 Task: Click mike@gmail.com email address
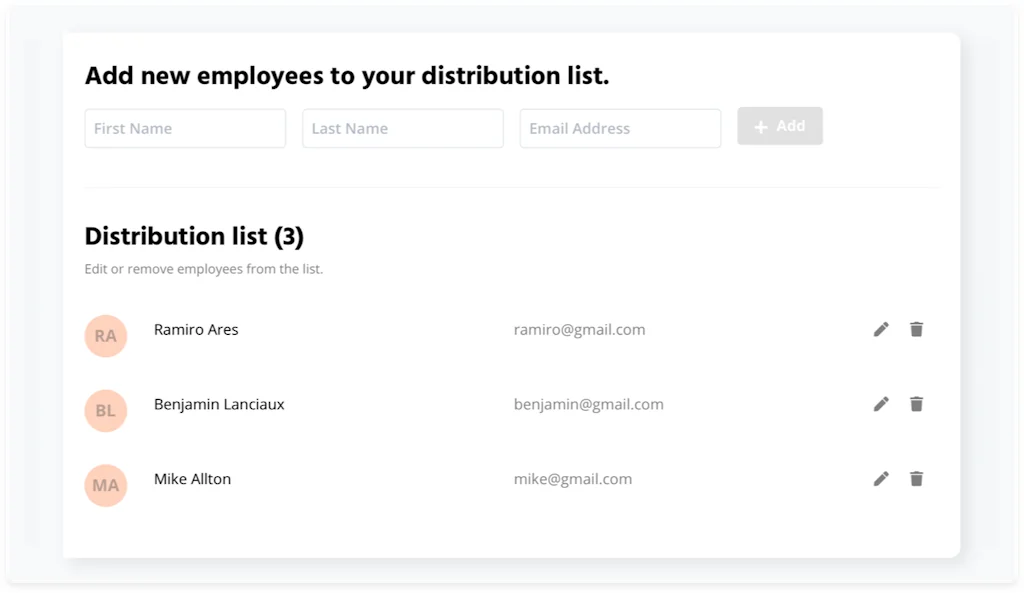tap(573, 480)
